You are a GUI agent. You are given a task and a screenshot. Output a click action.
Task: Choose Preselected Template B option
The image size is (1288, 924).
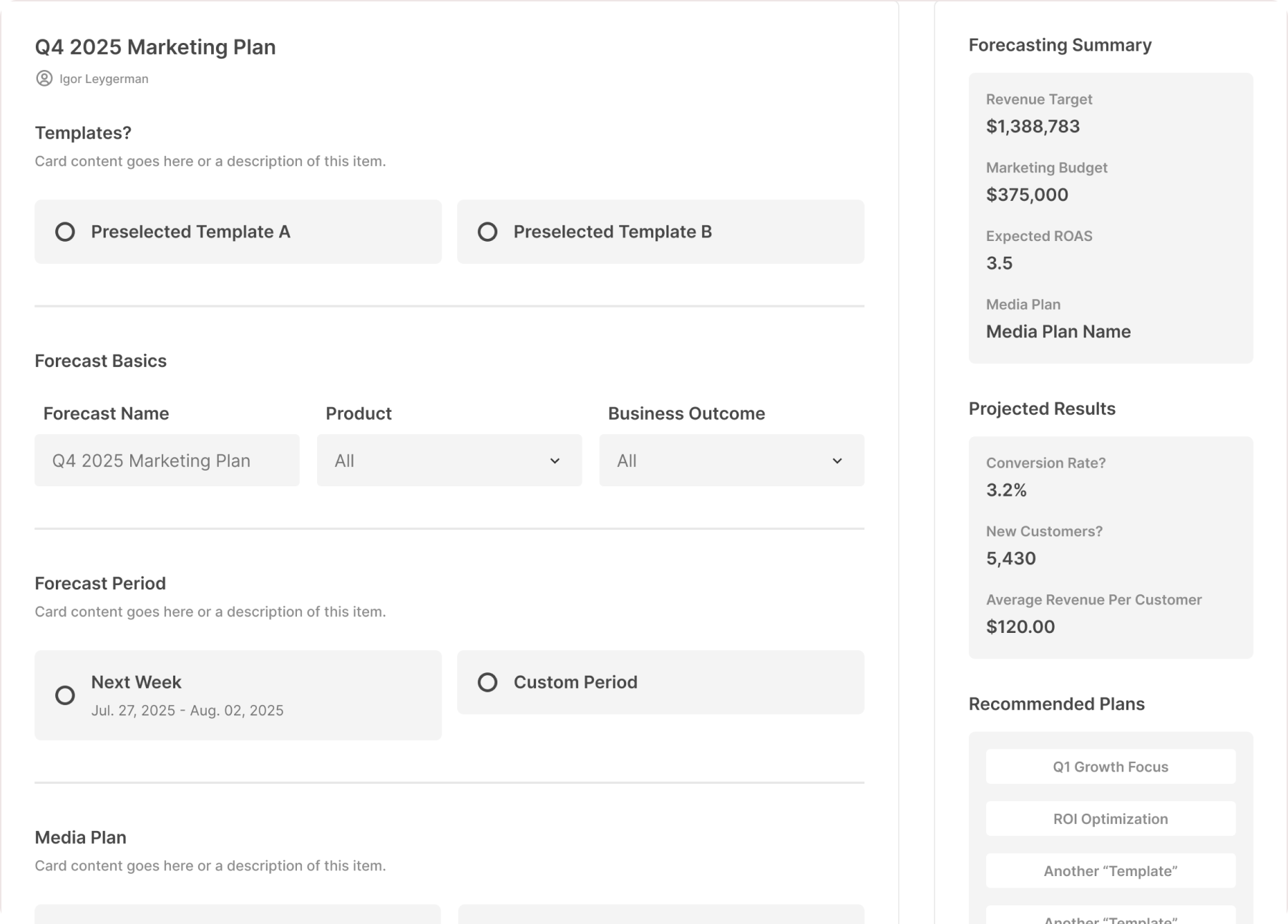487,232
